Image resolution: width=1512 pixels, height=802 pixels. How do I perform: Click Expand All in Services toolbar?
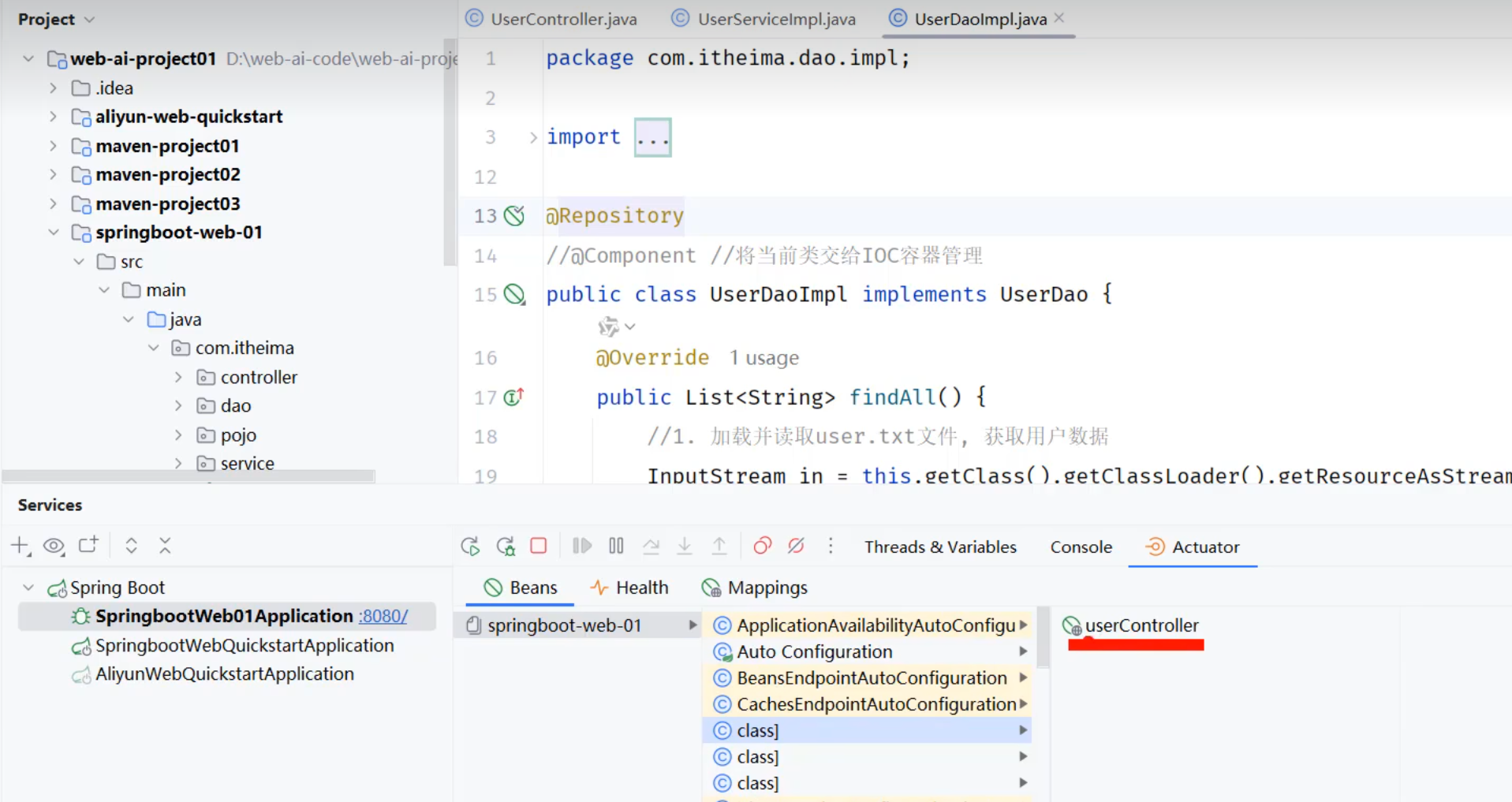pyautogui.click(x=132, y=546)
